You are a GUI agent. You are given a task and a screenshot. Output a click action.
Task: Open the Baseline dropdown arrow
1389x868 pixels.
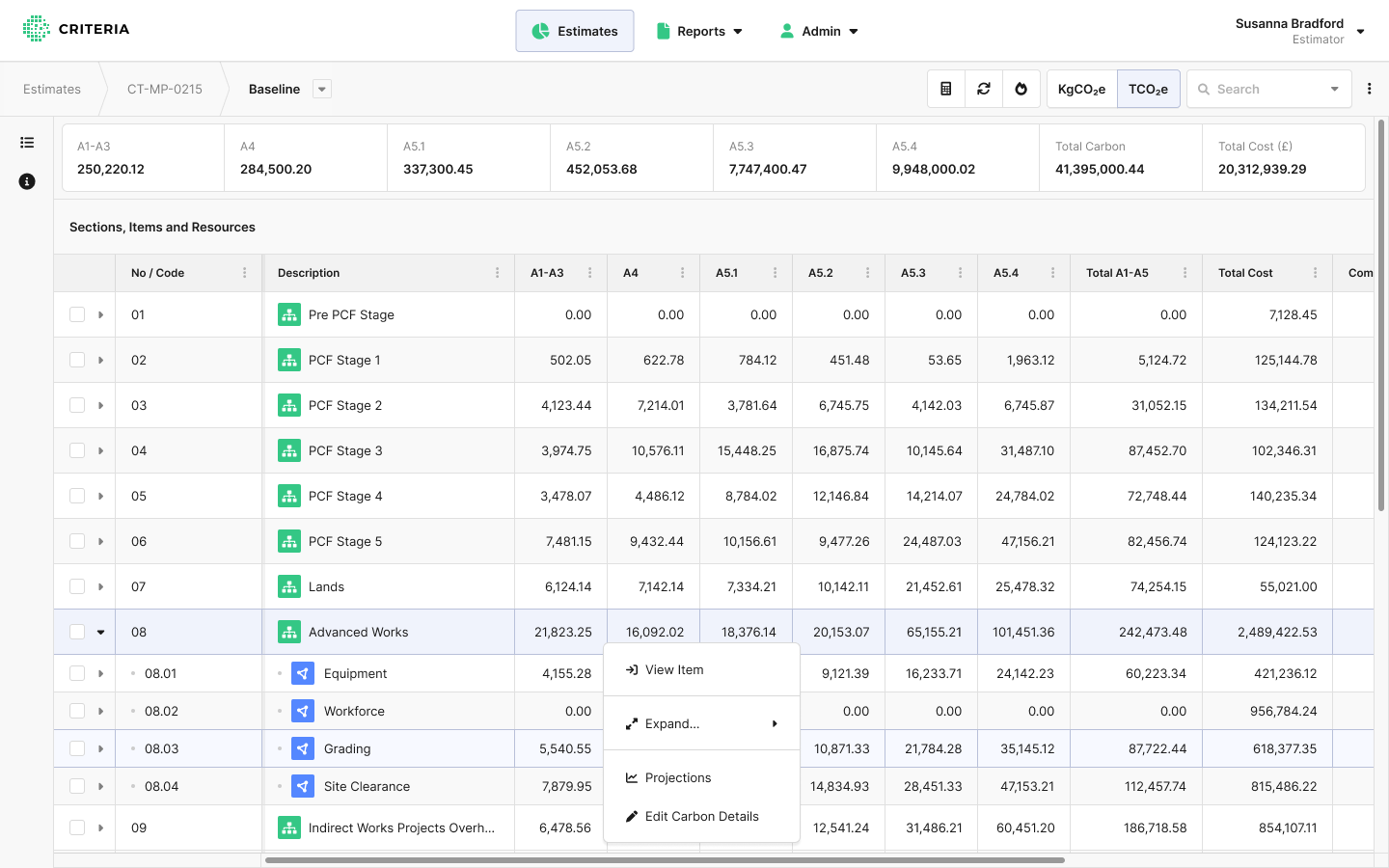coord(322,89)
